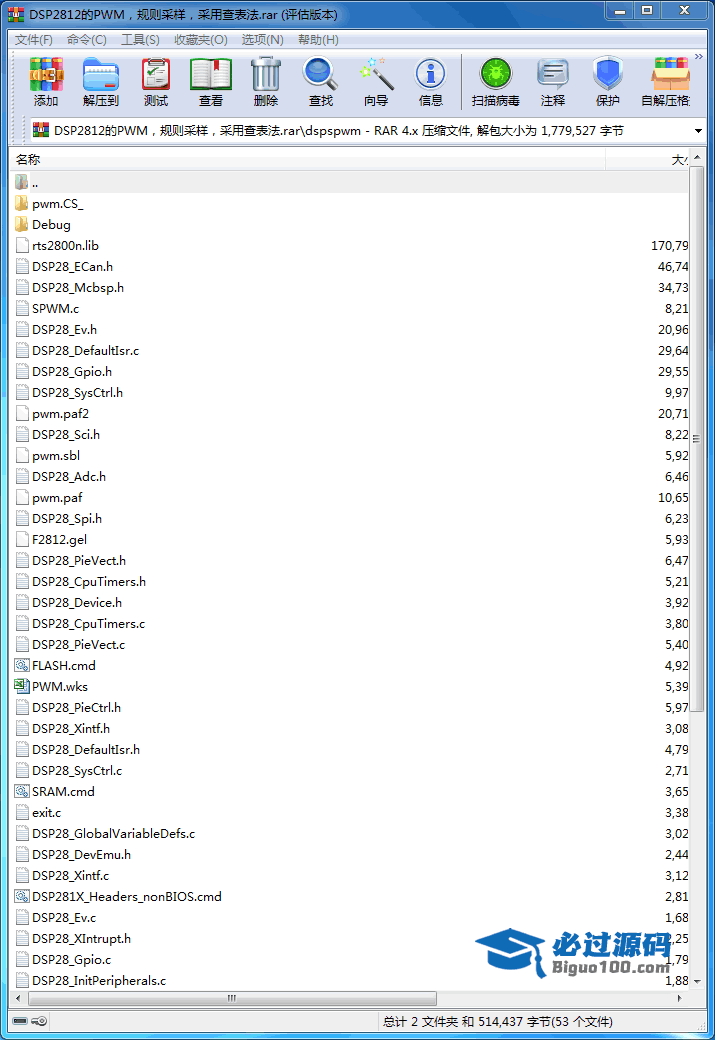Select file DSP28_Device.h
Image resolution: width=715 pixels, height=1040 pixels.
click(x=77, y=603)
